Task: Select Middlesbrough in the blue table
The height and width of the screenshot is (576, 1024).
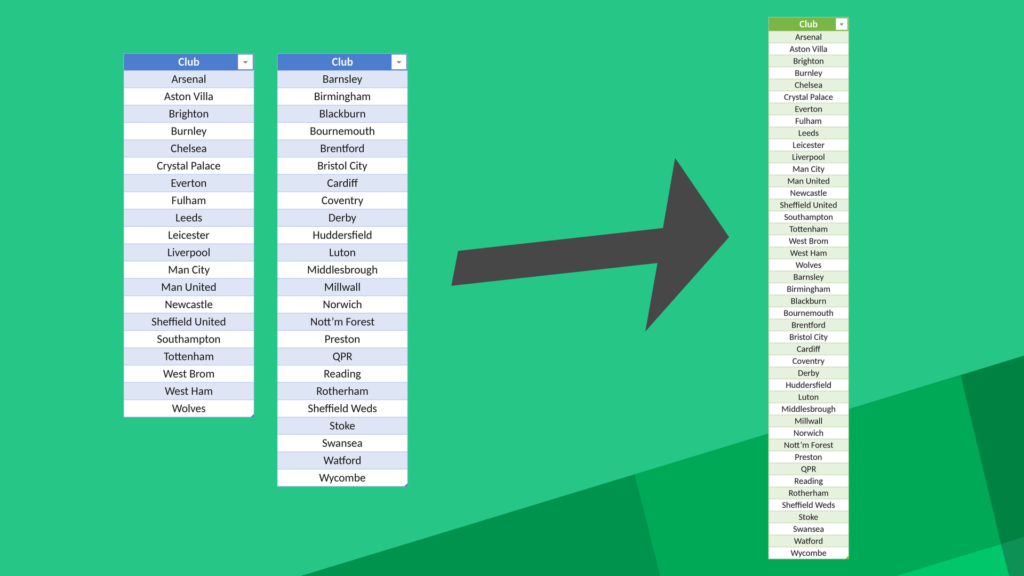Action: 342,270
